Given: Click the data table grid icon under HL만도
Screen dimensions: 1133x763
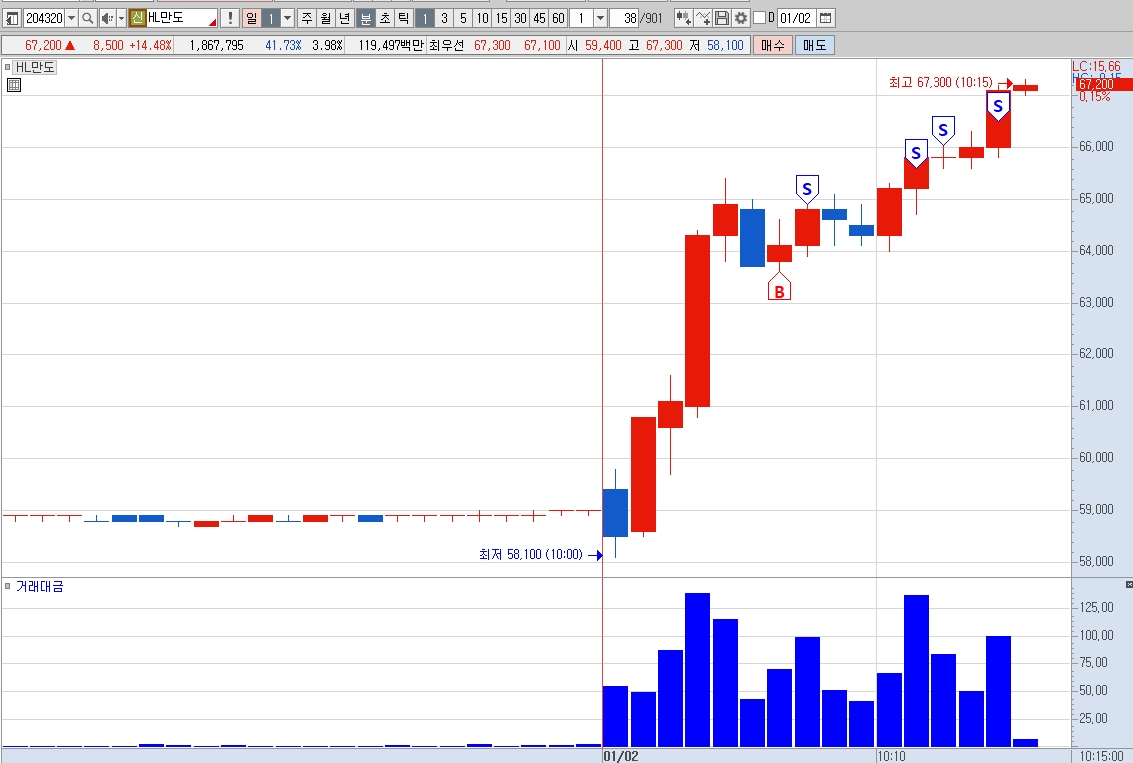Looking at the screenshot, I should click(13, 85).
